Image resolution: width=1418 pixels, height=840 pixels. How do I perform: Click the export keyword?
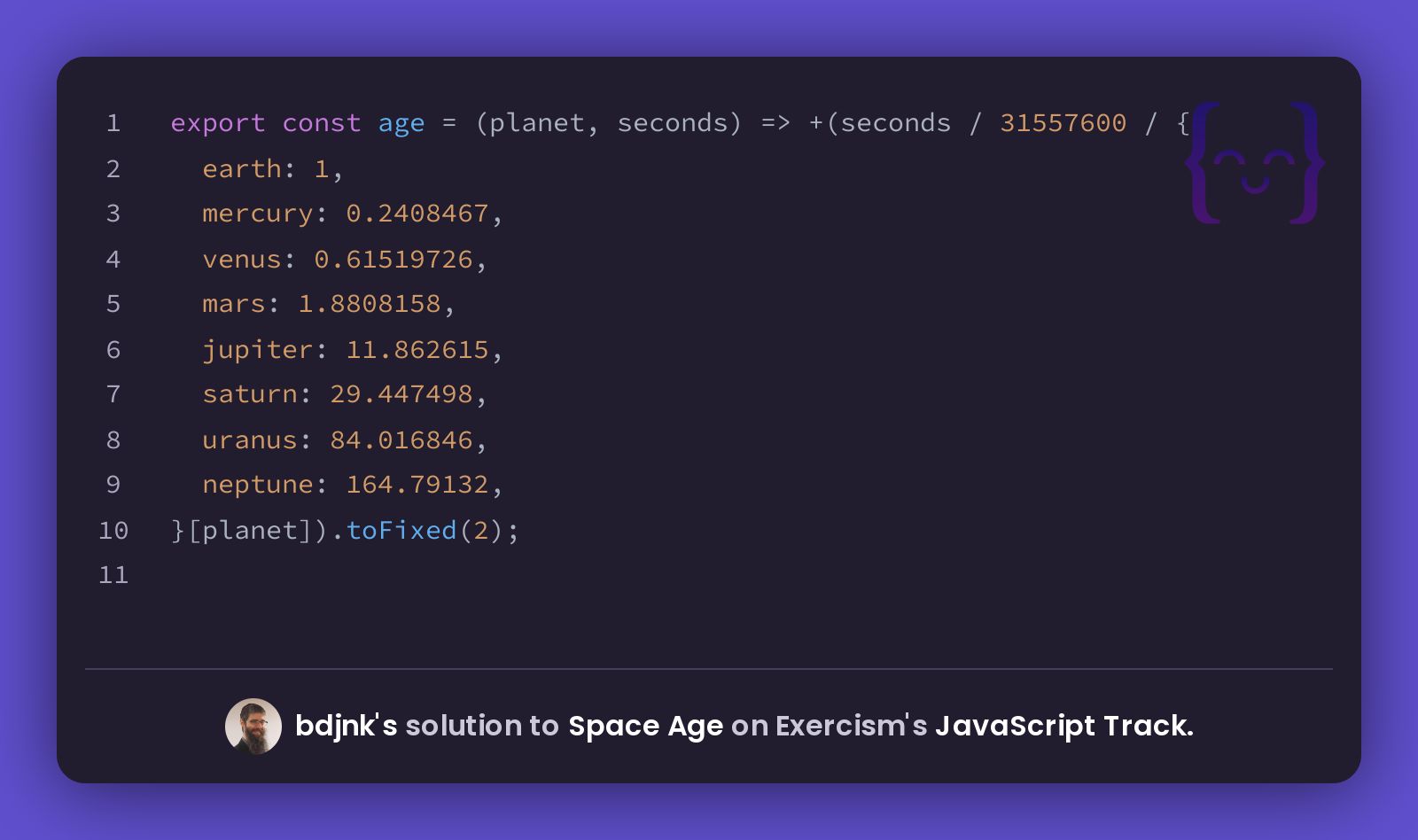(x=218, y=123)
